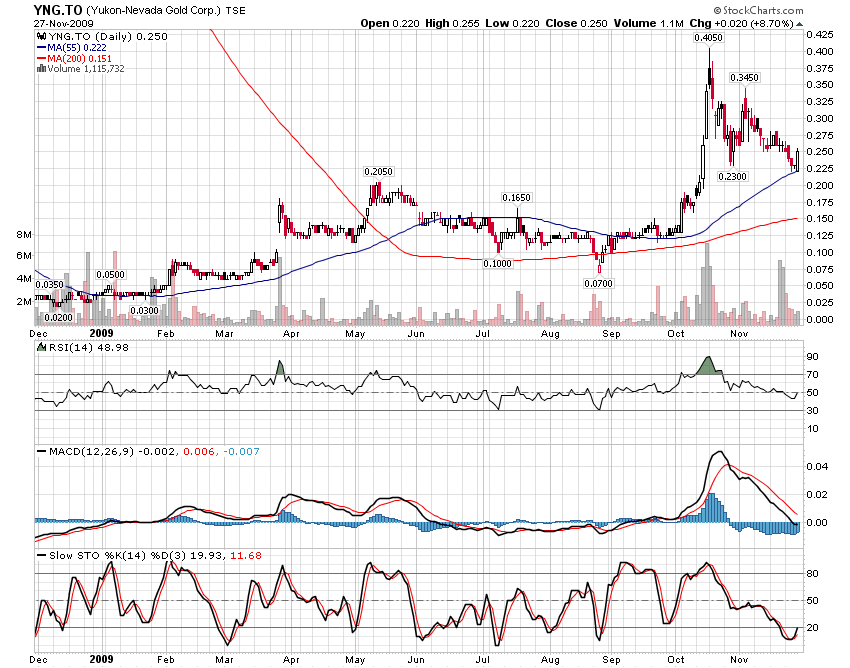Screen dimensions: 850x668
Task: Click the 0.0300 price label
Action: pyautogui.click(x=144, y=311)
